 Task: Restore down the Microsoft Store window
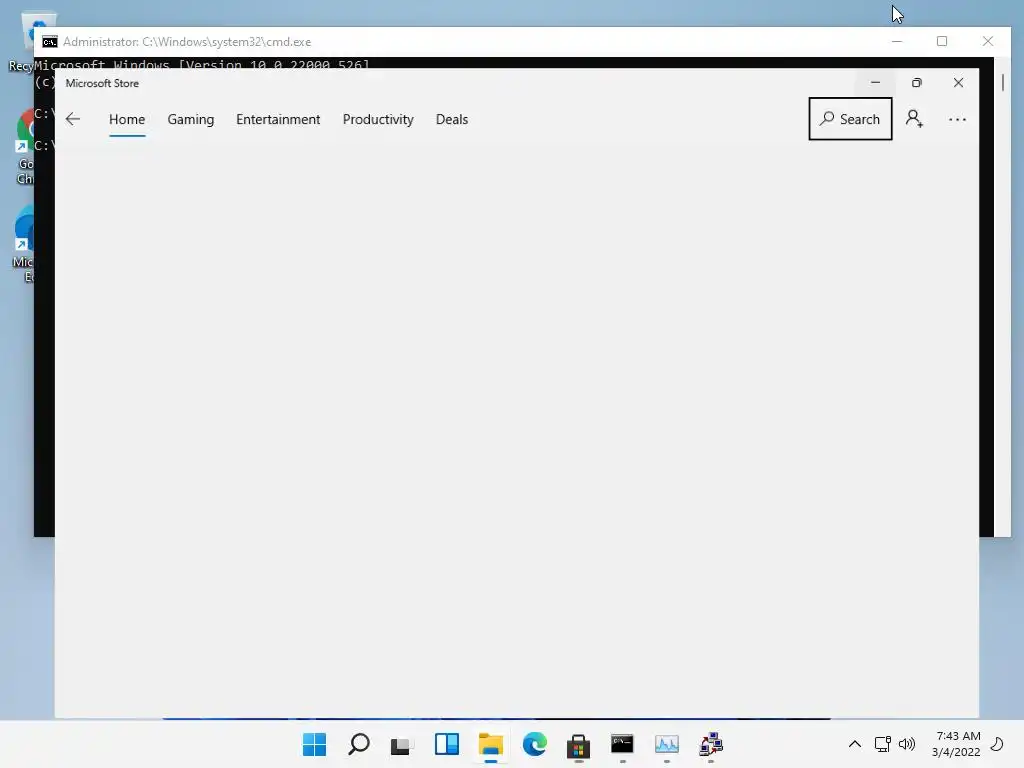917,83
